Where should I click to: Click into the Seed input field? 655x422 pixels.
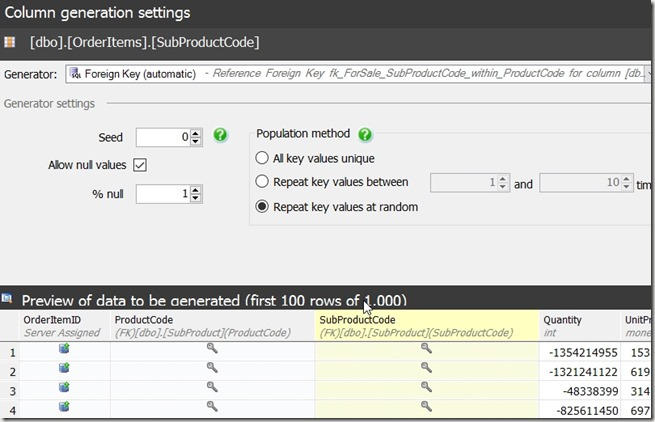coord(160,137)
